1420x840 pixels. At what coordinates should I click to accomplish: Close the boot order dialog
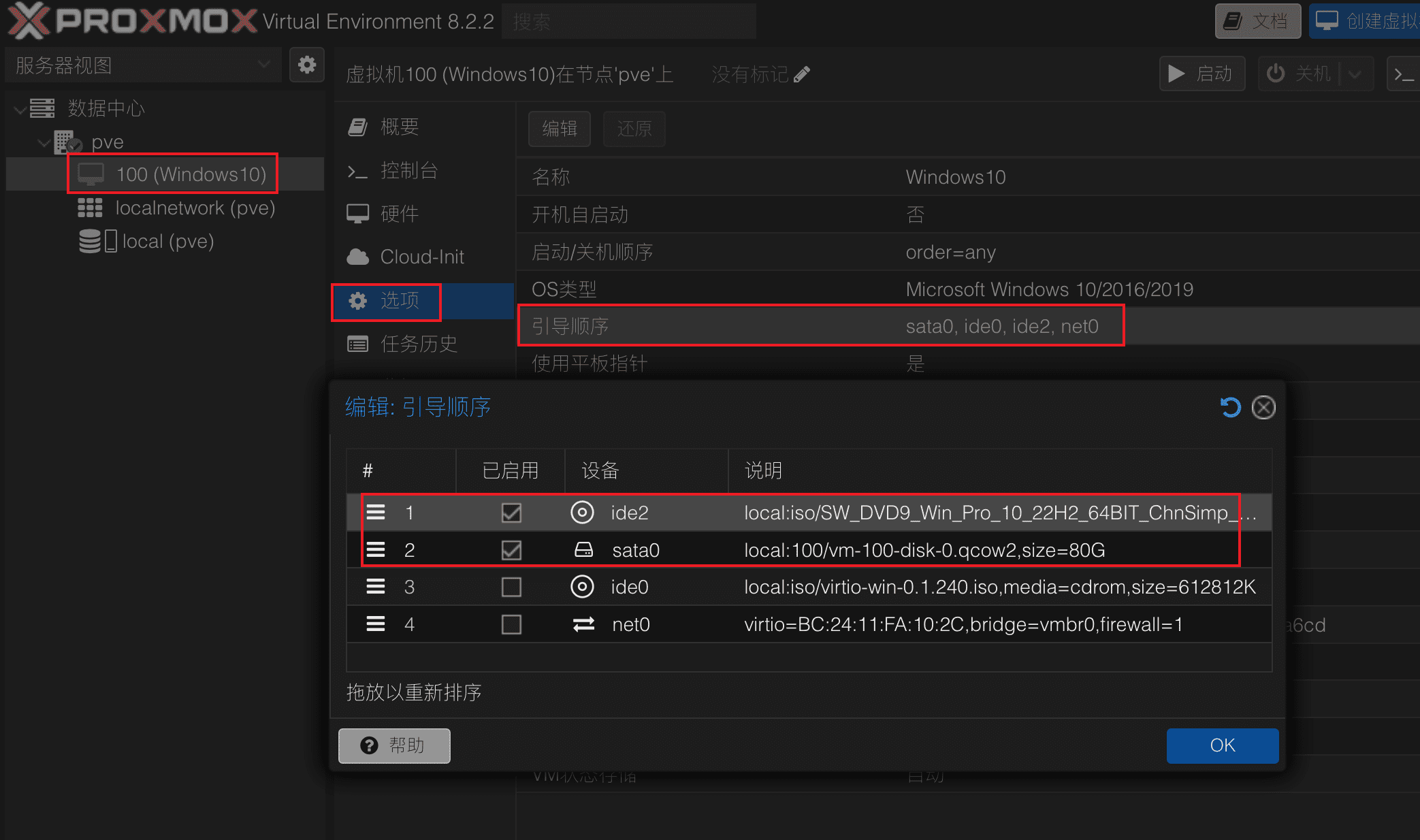click(1263, 408)
